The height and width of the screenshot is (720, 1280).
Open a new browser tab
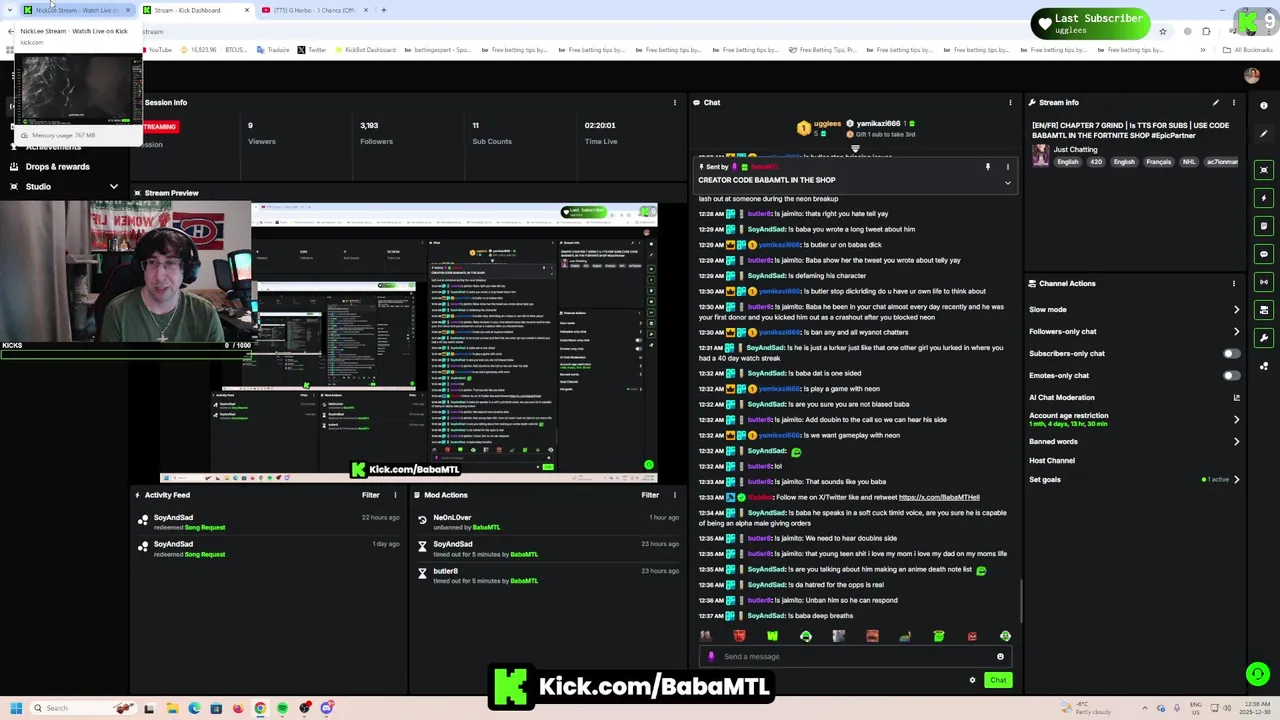click(384, 10)
